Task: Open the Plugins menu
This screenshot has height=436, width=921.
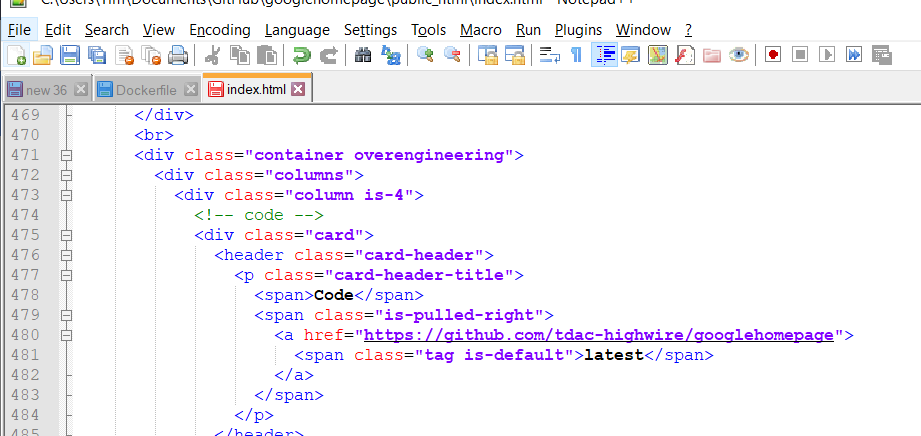Action: pos(579,29)
